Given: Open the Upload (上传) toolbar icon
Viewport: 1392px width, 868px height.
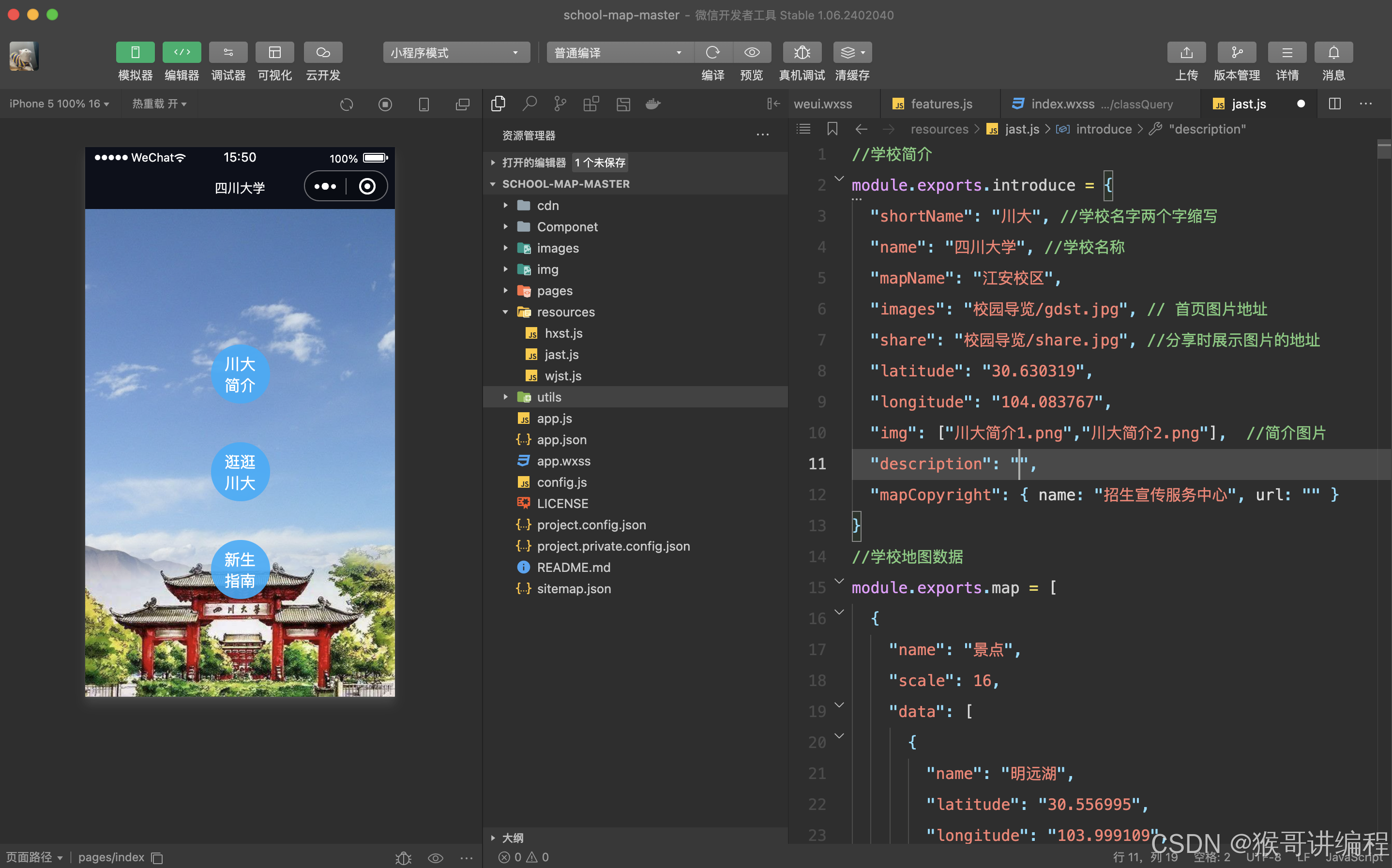Looking at the screenshot, I should point(1186,53).
